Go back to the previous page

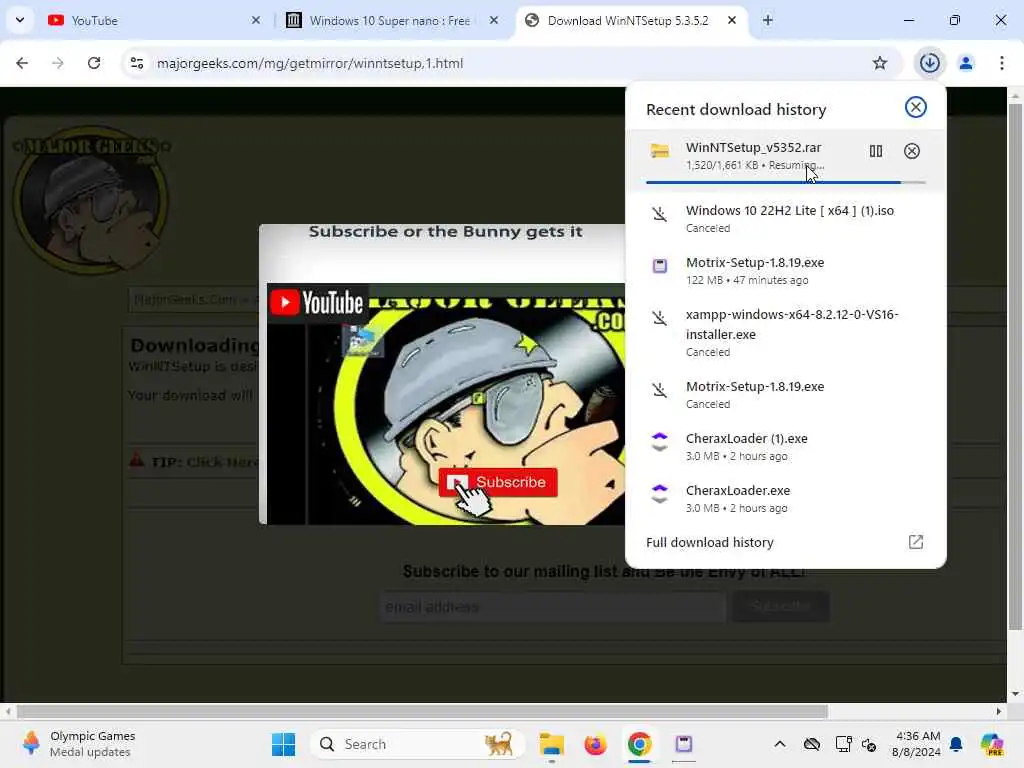(x=22, y=63)
